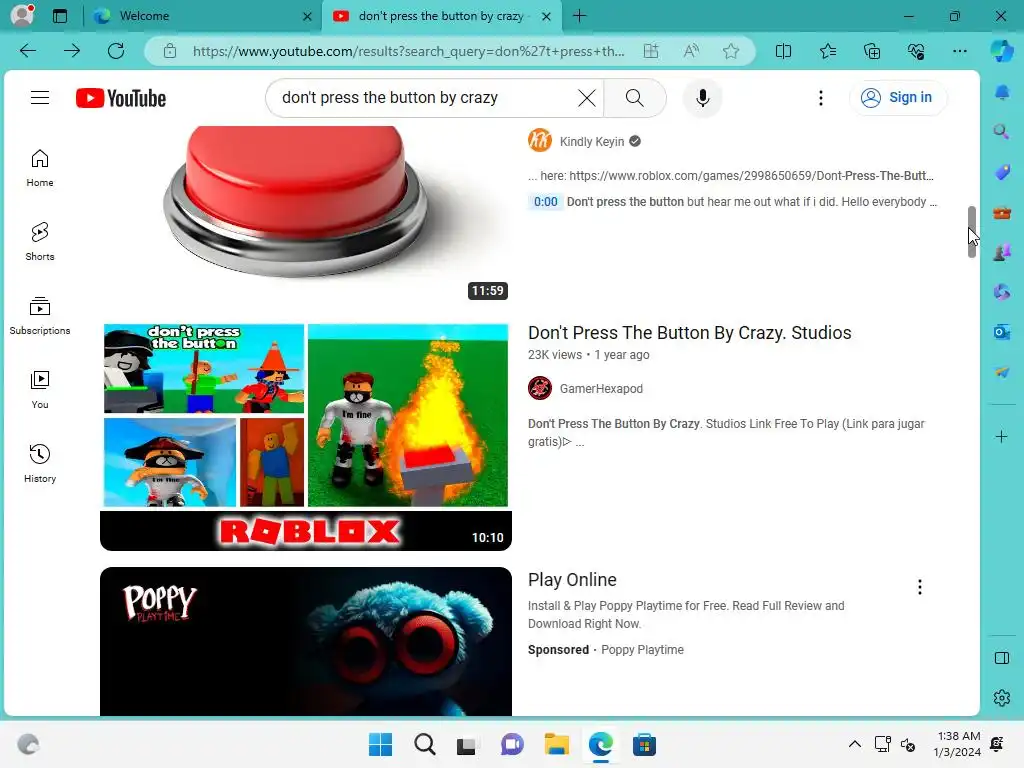Open Outlook in Edge sidebar
The width and height of the screenshot is (1024, 768).
1002,332
